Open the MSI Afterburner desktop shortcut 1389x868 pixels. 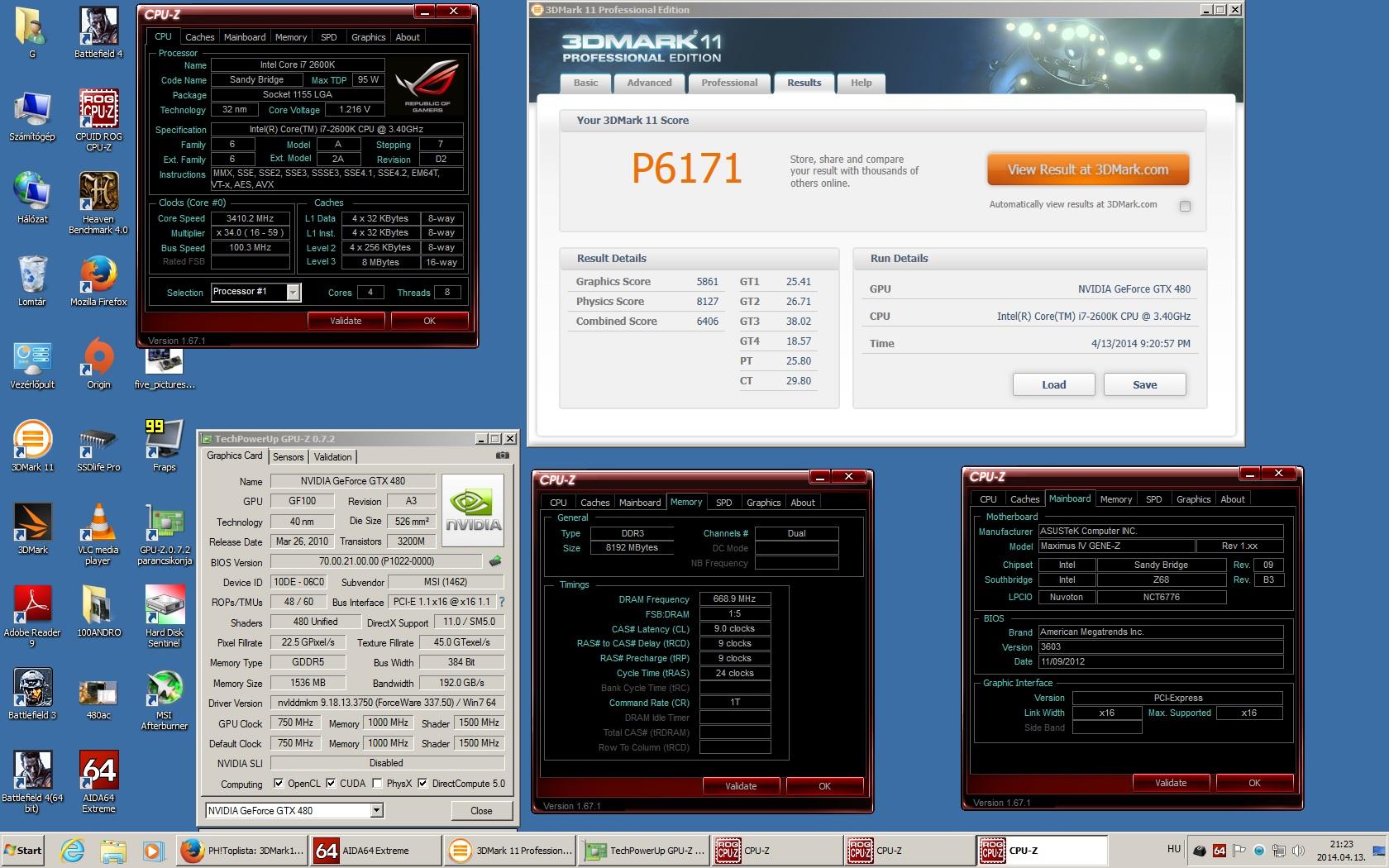165,699
